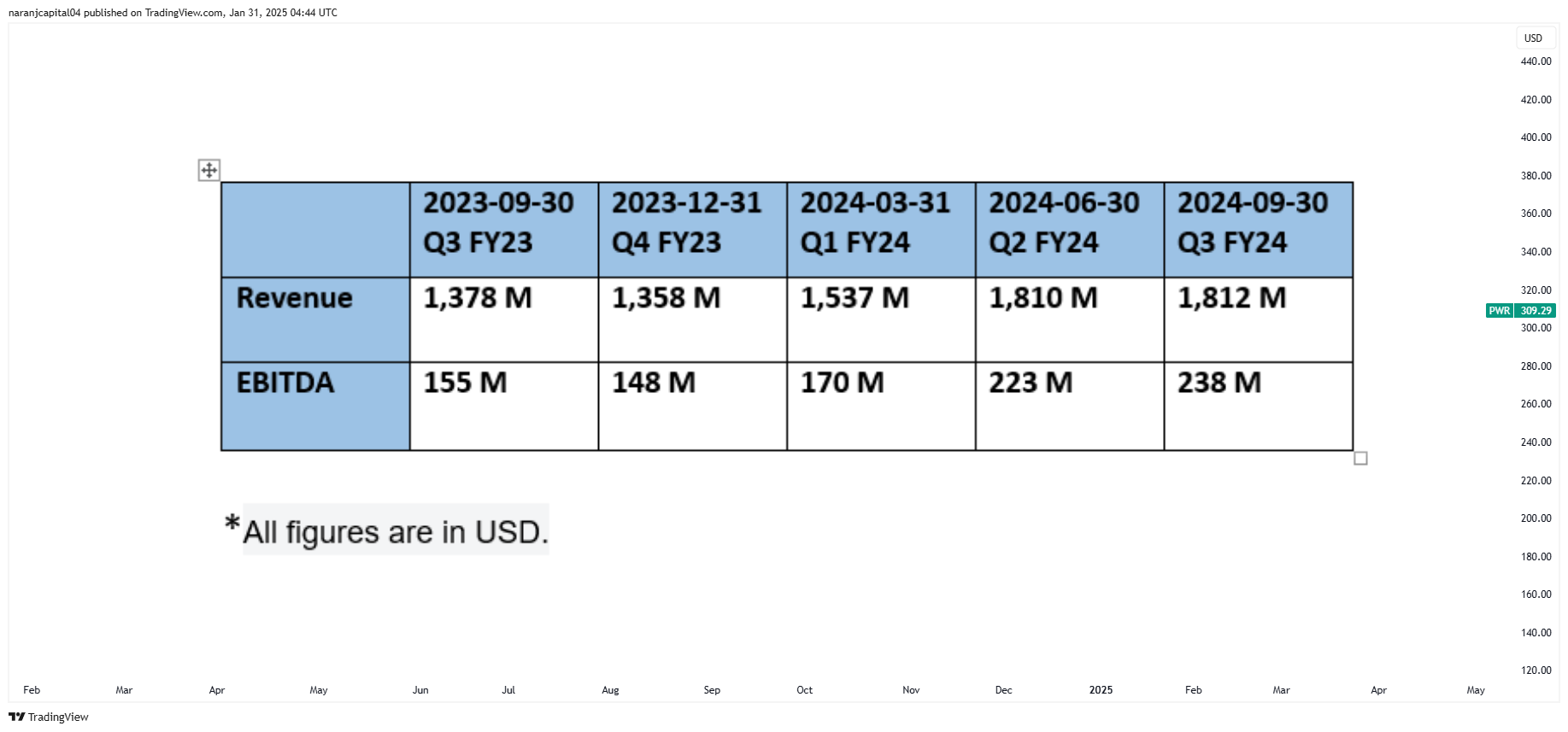Click the 309.29 current price tag
Screen dimensions: 1568x732
[1536, 311]
